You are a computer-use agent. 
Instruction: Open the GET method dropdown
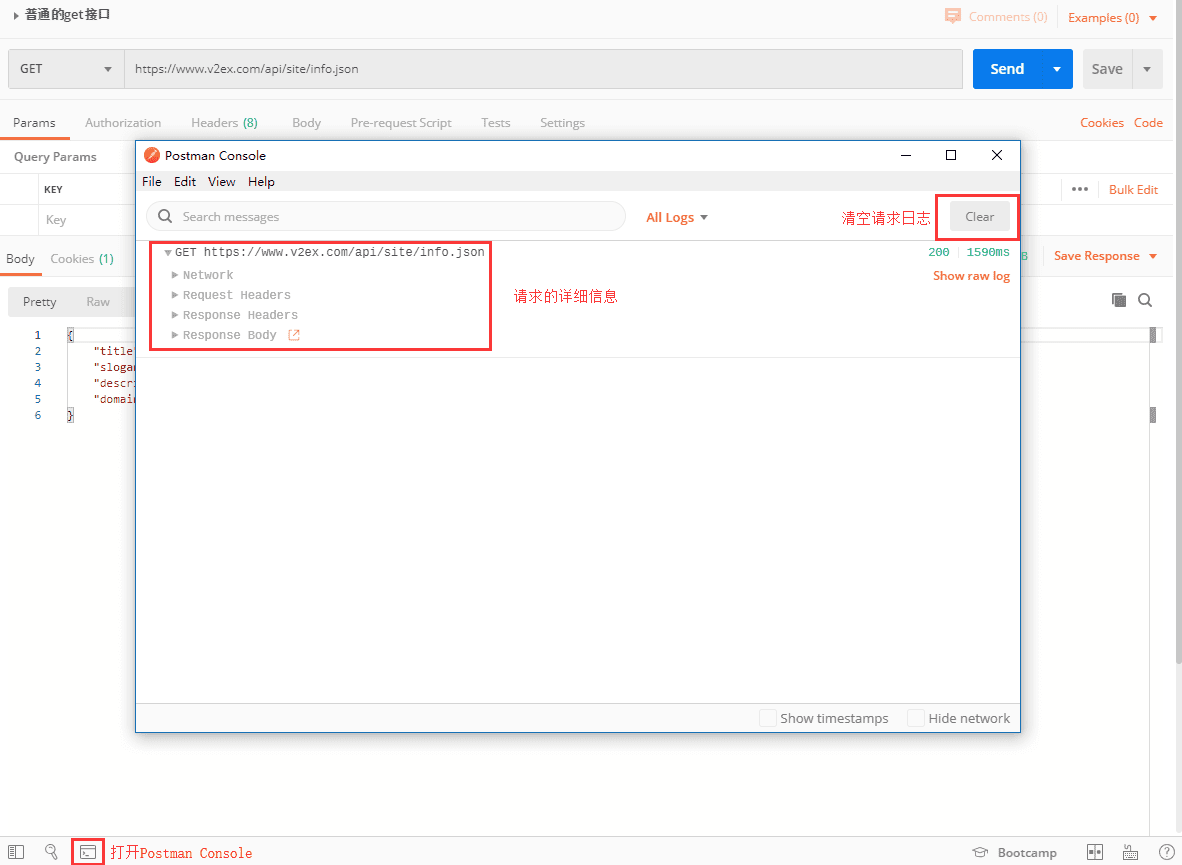[66, 69]
